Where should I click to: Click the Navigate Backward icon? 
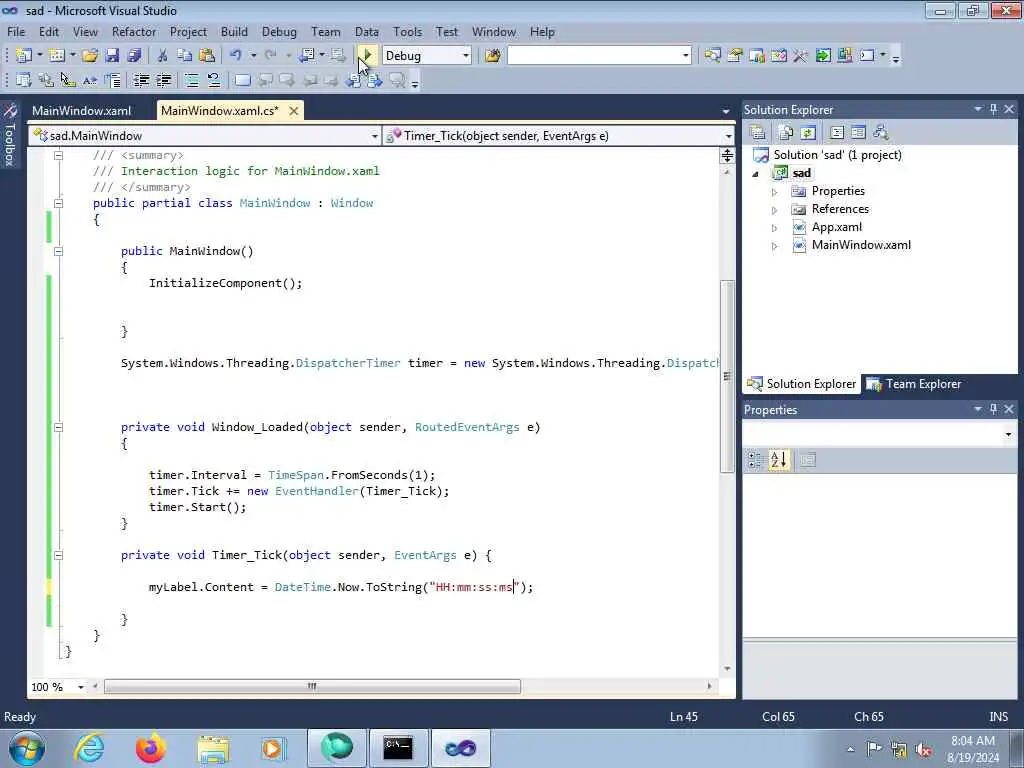(307, 56)
